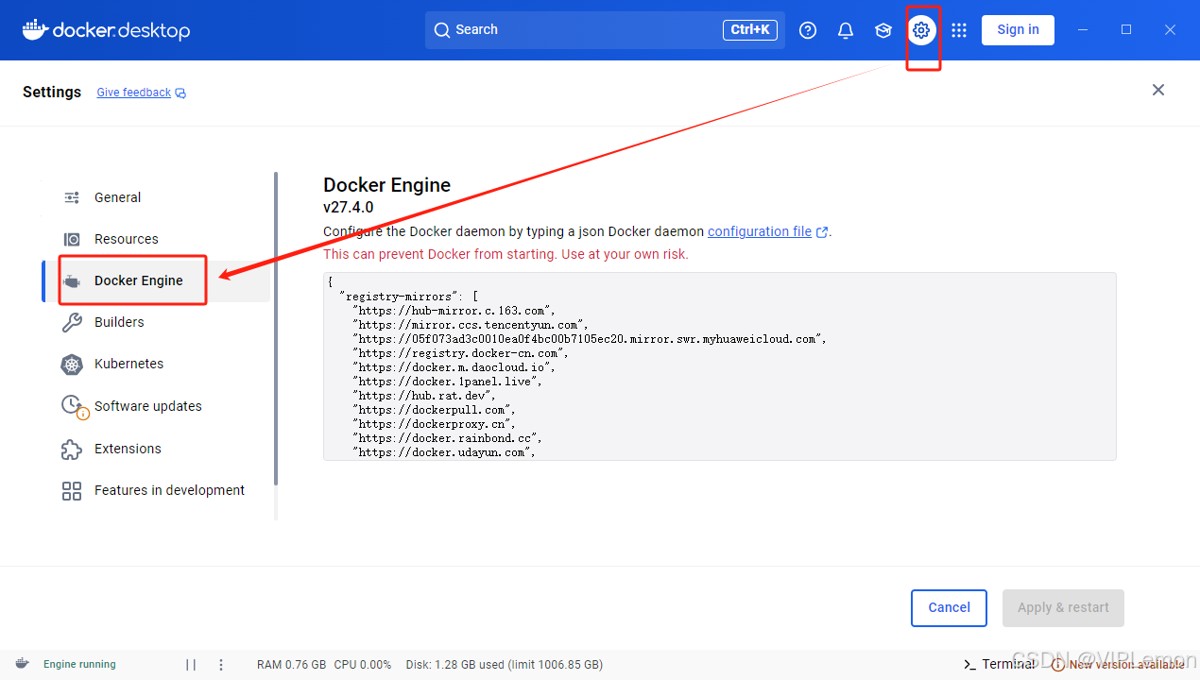Open the Builders settings section
The height and width of the screenshot is (680, 1200).
click(119, 322)
